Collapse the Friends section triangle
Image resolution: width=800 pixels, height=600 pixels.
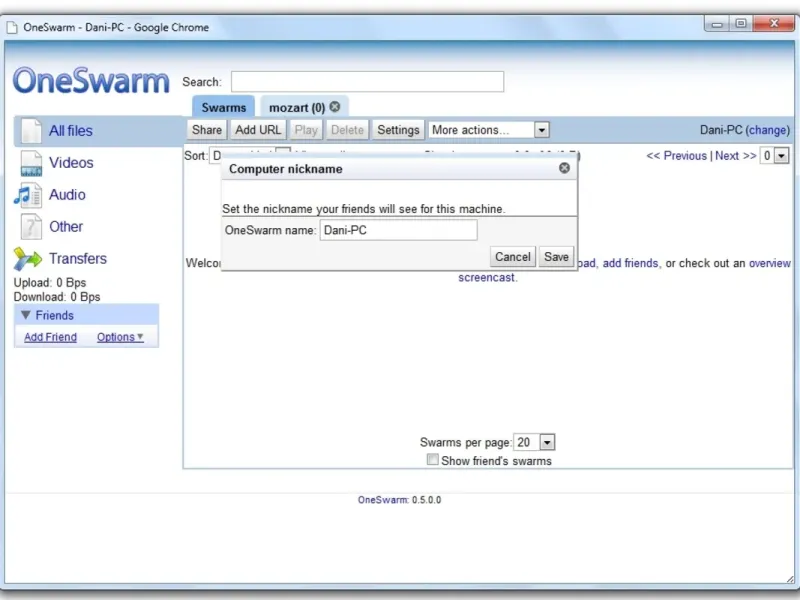click(x=26, y=315)
